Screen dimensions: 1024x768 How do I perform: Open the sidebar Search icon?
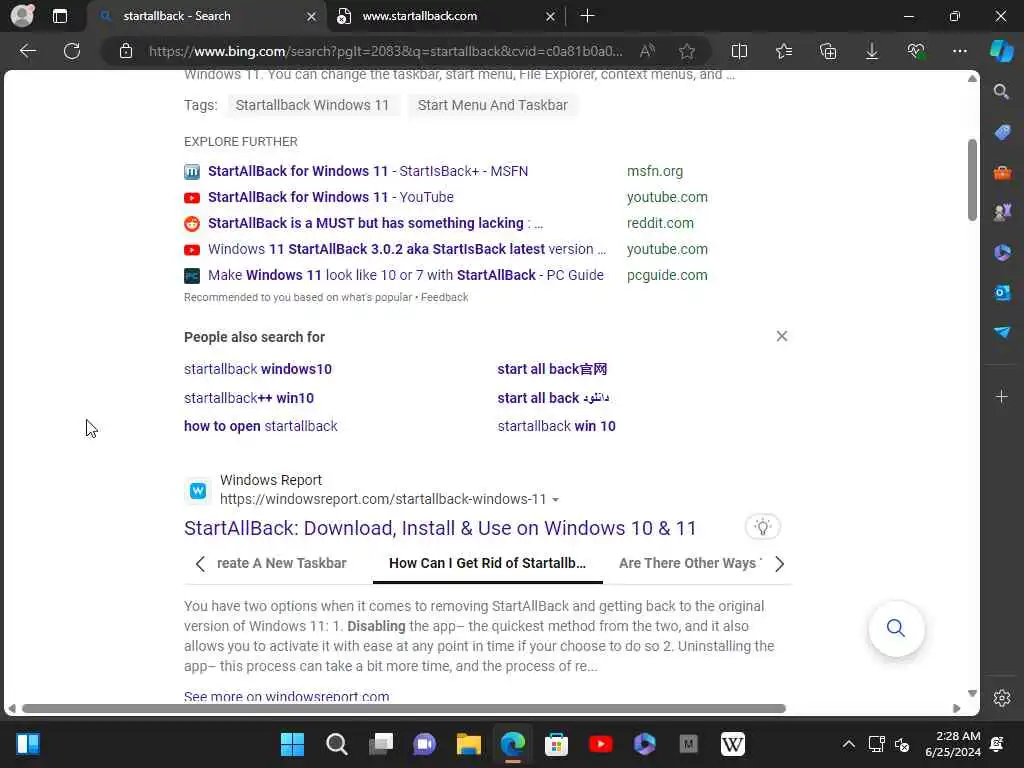coord(1002,91)
